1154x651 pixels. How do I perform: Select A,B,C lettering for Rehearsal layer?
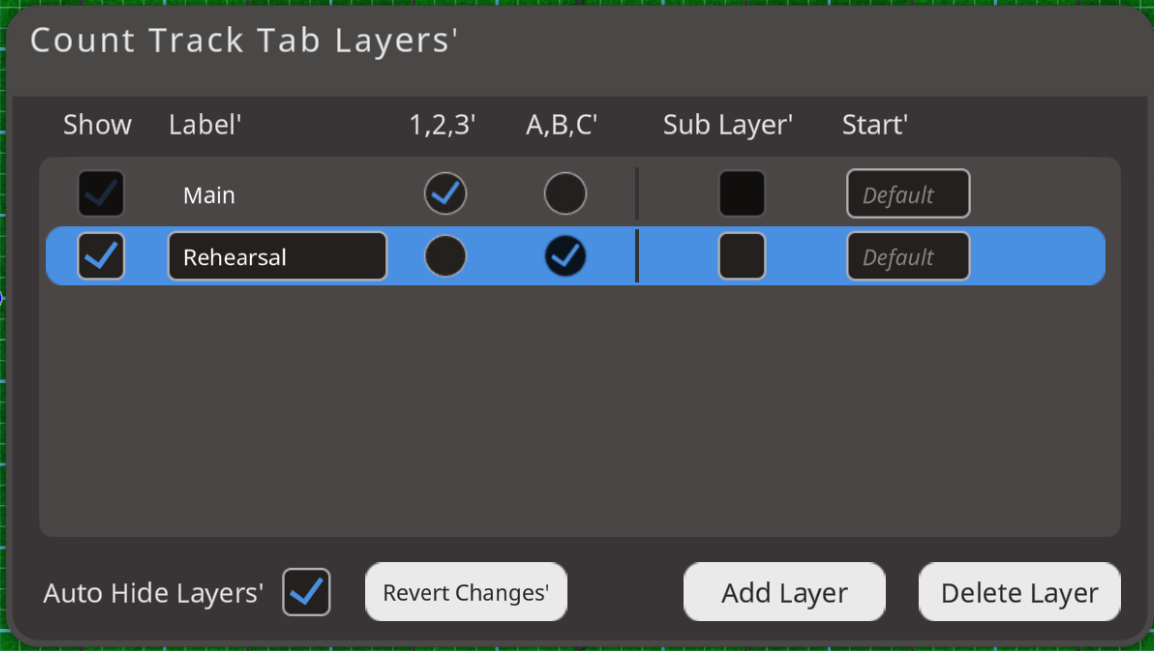[x=565, y=257]
